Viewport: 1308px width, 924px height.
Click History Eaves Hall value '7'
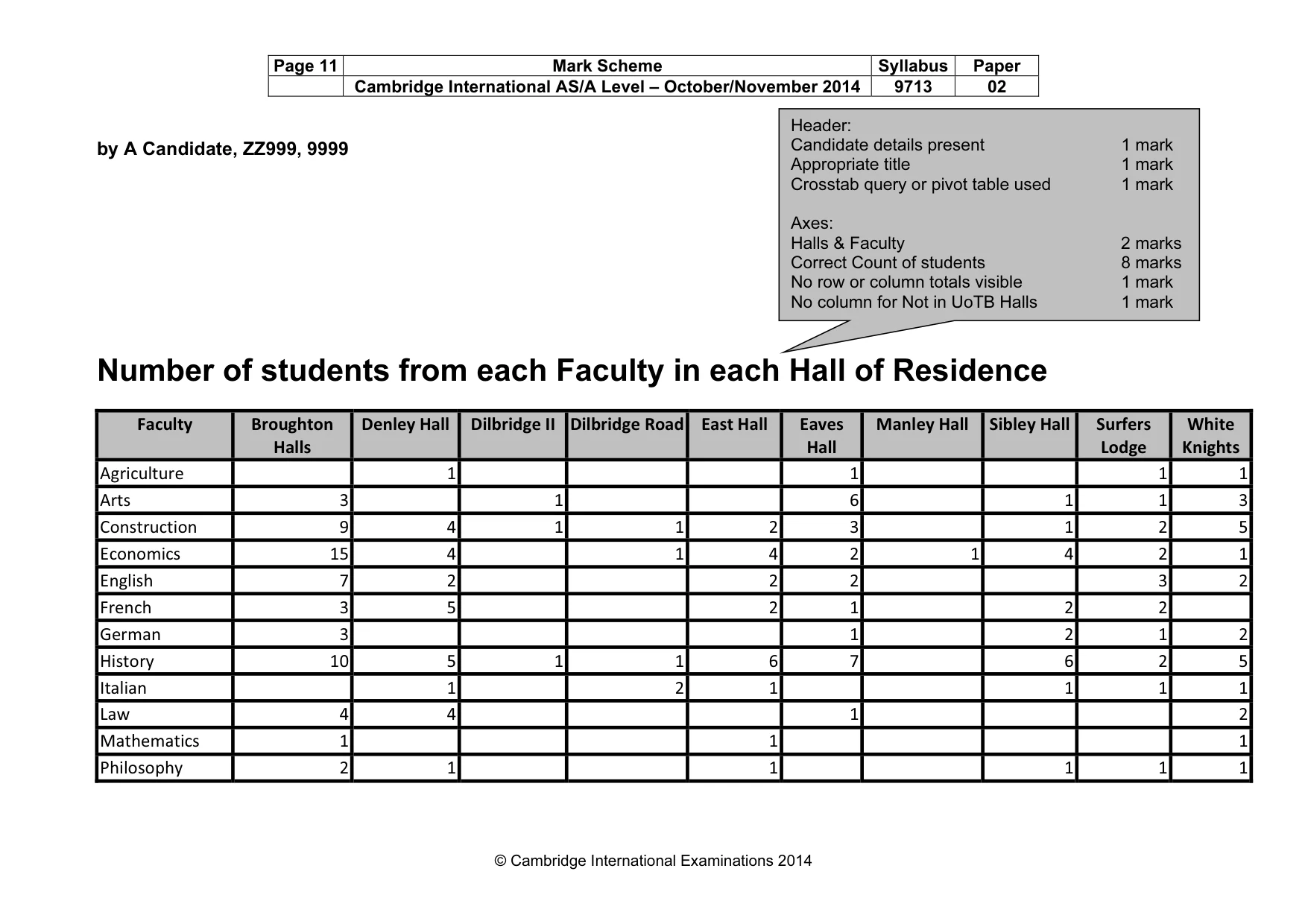click(x=854, y=662)
